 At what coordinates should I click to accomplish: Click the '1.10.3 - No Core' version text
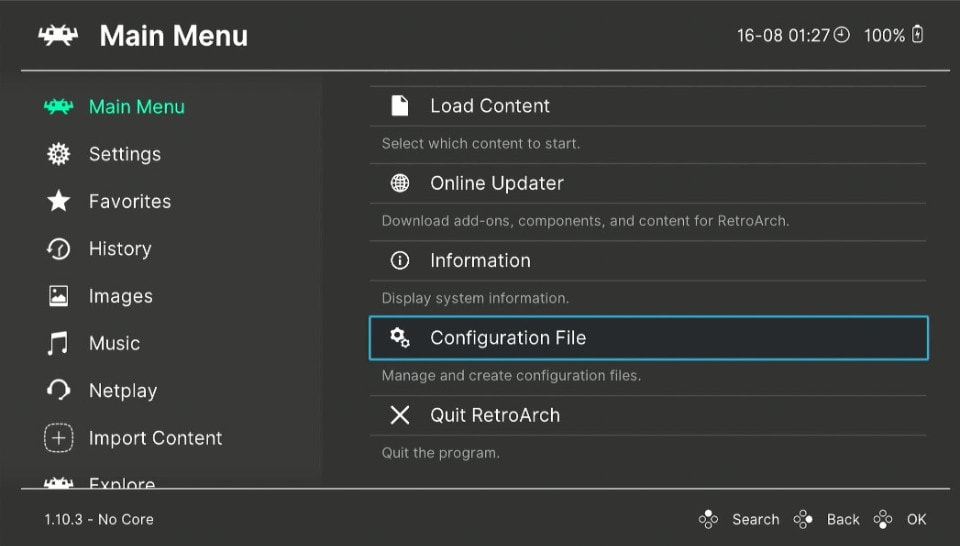tap(99, 519)
